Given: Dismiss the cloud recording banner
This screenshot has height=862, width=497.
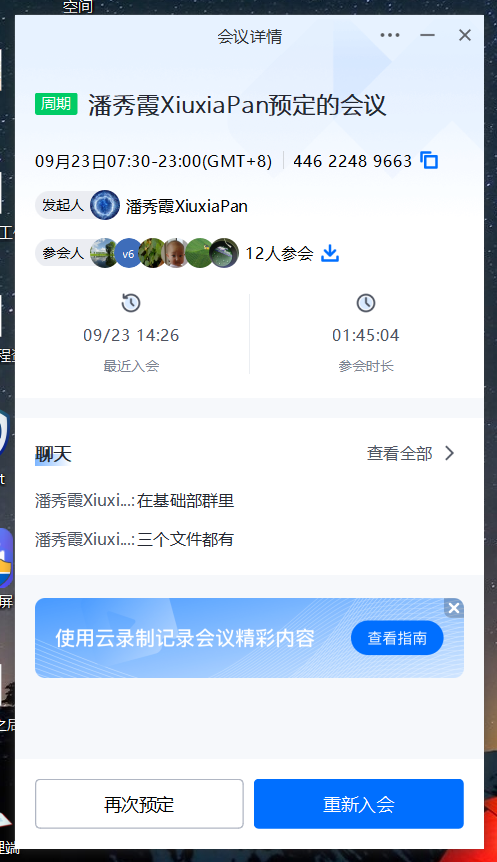Looking at the screenshot, I should click(454, 608).
